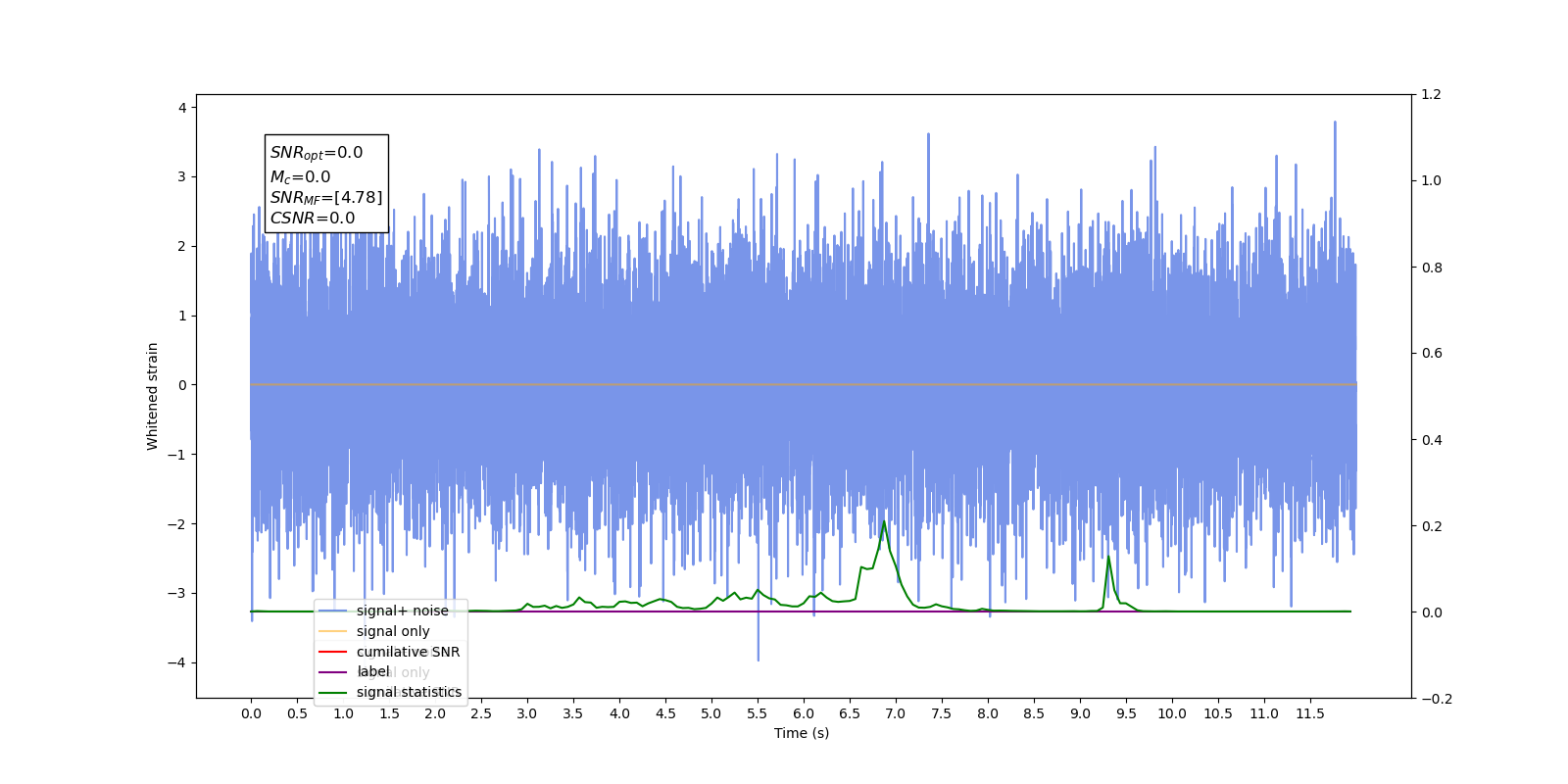Image resolution: width=1568 pixels, height=784 pixels.
Task: Click the 9.5 tick on the time axis
Action: (1126, 713)
